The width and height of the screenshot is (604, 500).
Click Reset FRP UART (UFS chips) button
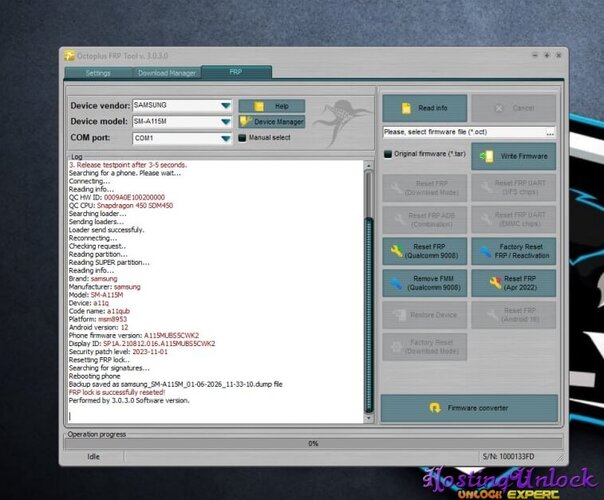[513, 188]
